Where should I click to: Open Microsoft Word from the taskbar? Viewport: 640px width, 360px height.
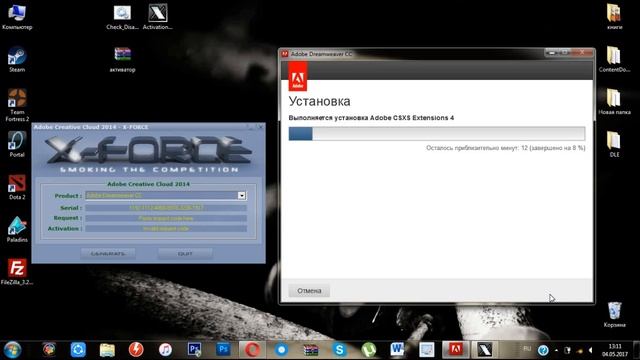coord(397,350)
